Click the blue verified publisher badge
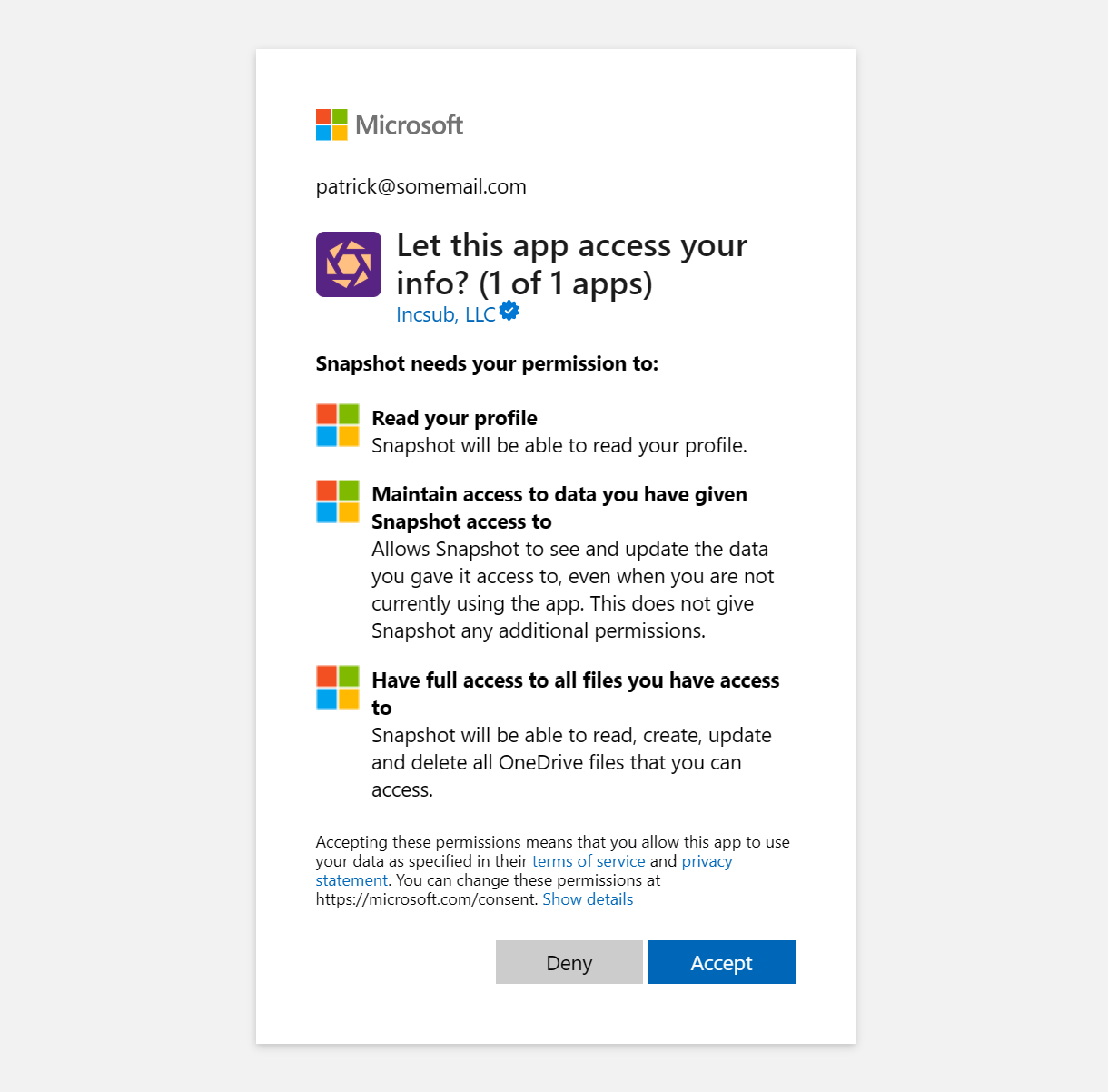Image resolution: width=1108 pixels, height=1092 pixels. [x=509, y=312]
